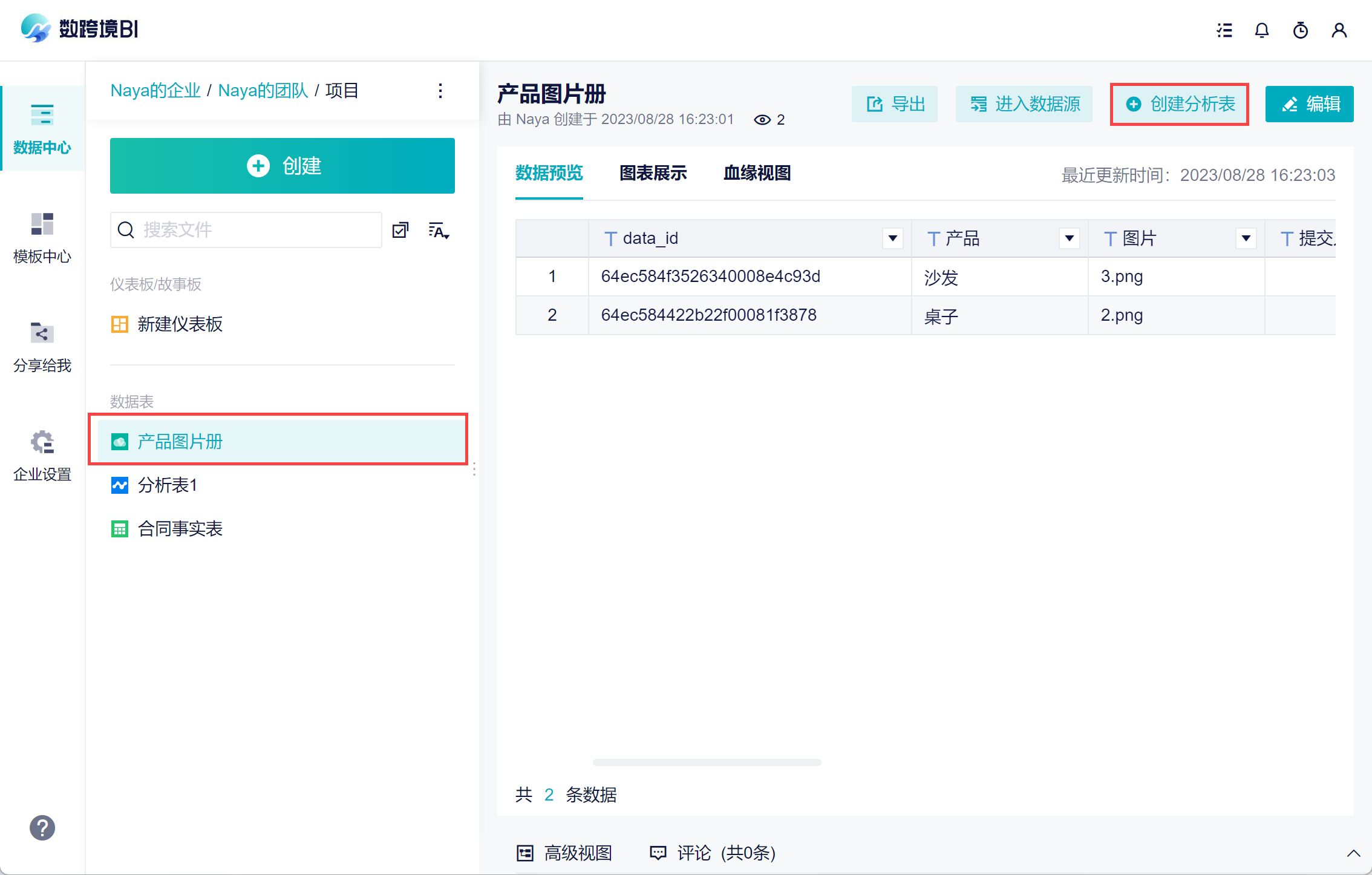Toggle multi-select checkbox icon beside search

click(x=400, y=231)
